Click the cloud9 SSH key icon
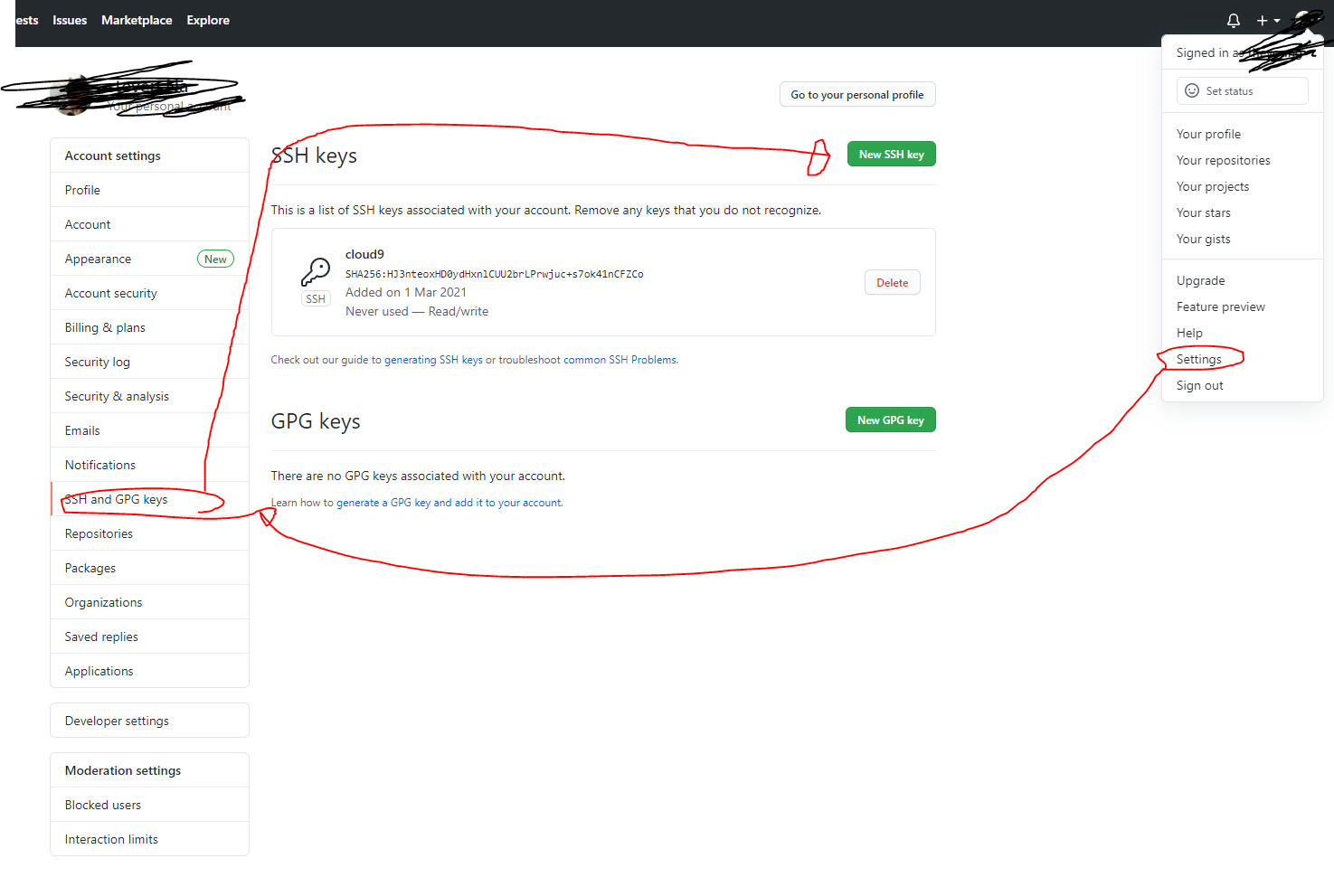The width and height of the screenshot is (1334, 896). tap(316, 271)
